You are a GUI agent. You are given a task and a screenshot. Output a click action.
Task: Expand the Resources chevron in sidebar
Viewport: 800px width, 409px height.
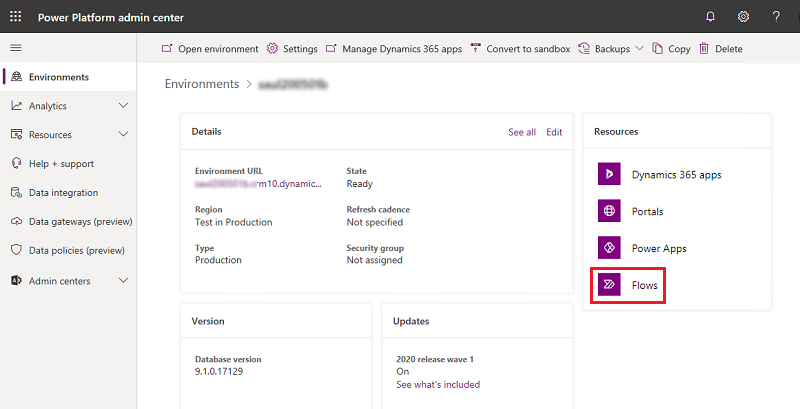coord(123,135)
